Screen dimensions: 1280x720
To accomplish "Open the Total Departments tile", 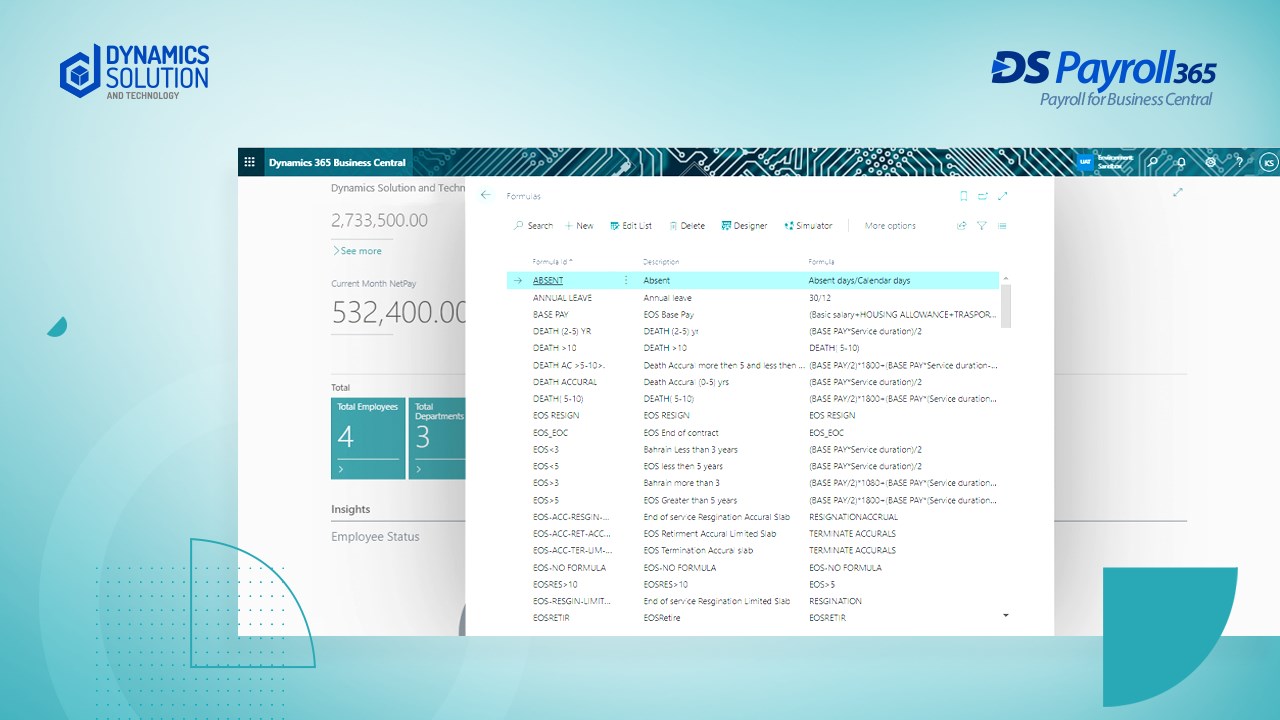I will (x=437, y=438).
